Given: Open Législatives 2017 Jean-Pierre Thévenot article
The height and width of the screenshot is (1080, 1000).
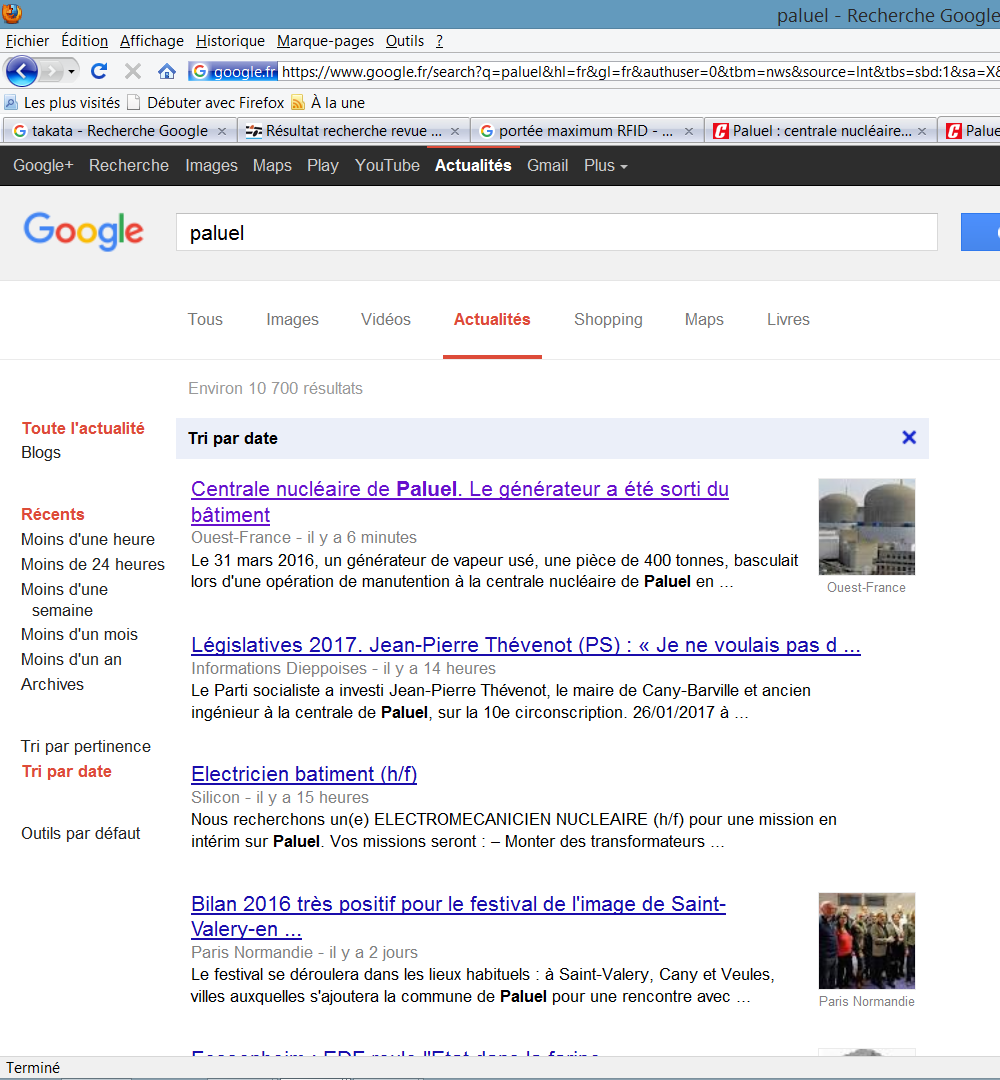Looking at the screenshot, I should 525,645.
